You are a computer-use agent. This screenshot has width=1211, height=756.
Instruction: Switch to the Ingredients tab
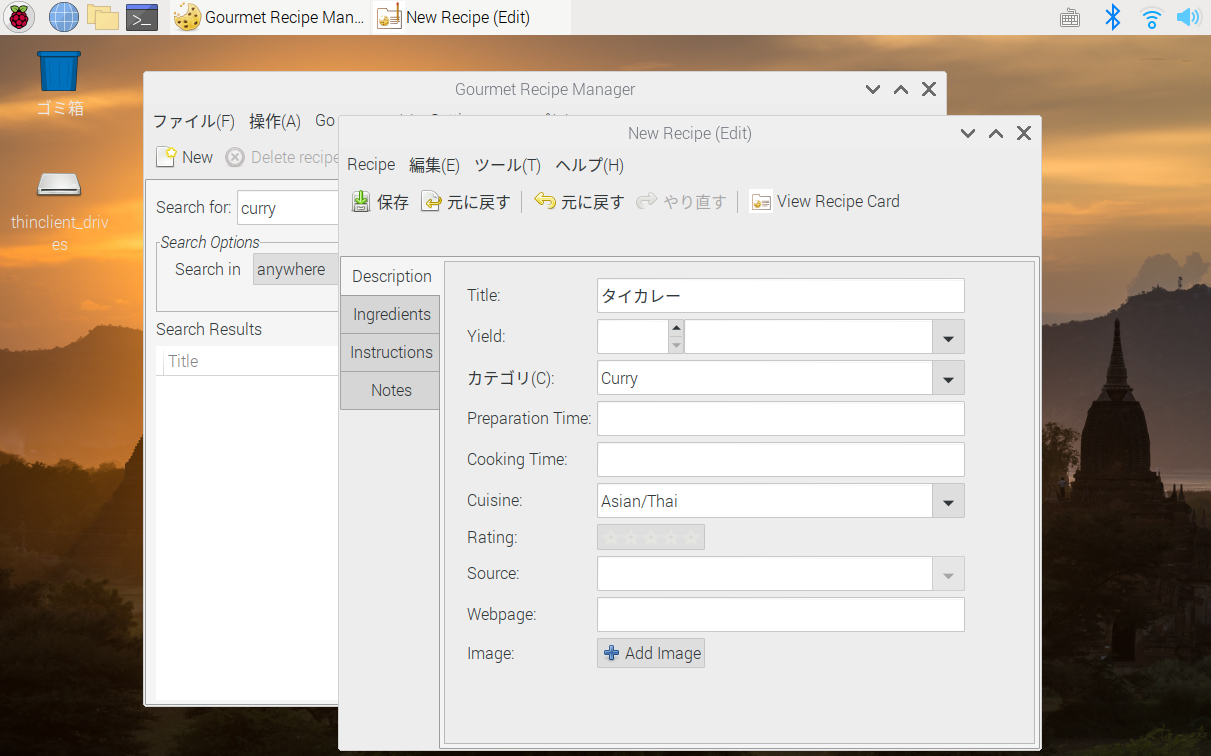(390, 314)
